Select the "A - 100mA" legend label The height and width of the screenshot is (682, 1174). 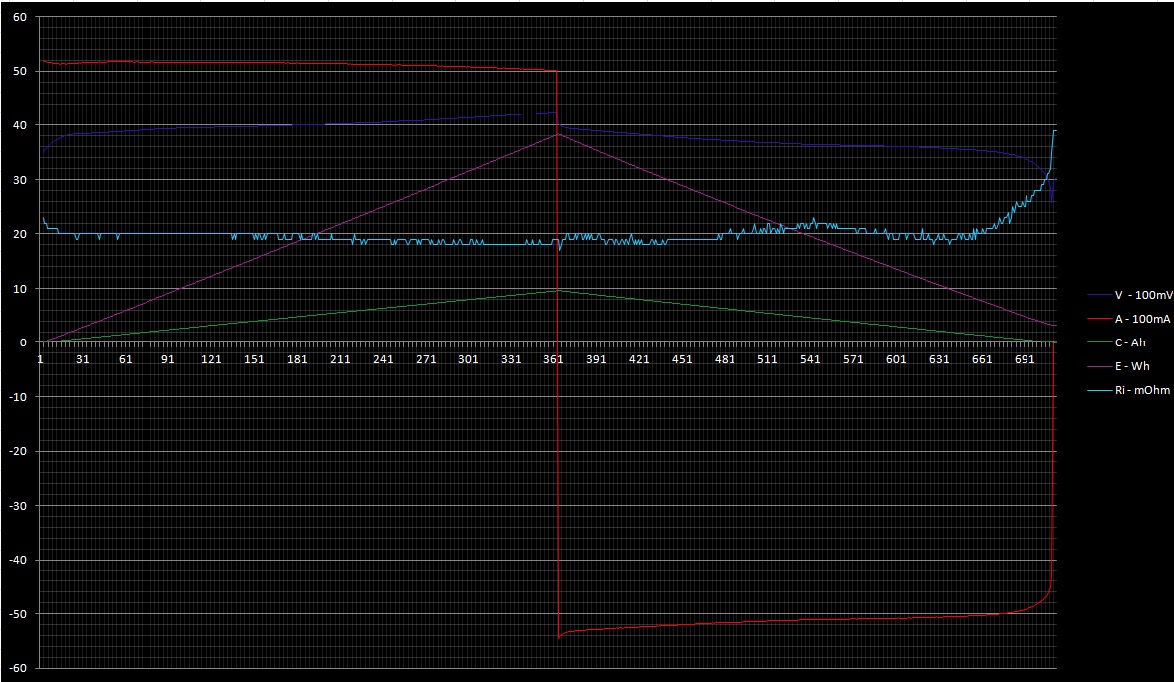click(x=1144, y=319)
